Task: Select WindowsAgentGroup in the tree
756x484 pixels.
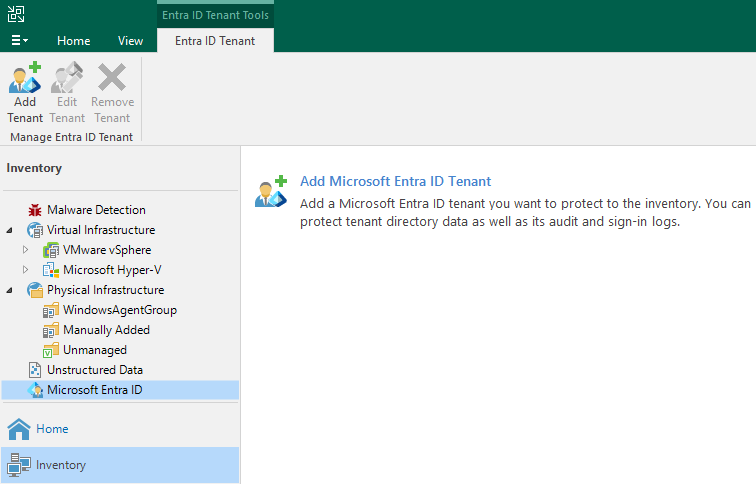Action: [120, 310]
